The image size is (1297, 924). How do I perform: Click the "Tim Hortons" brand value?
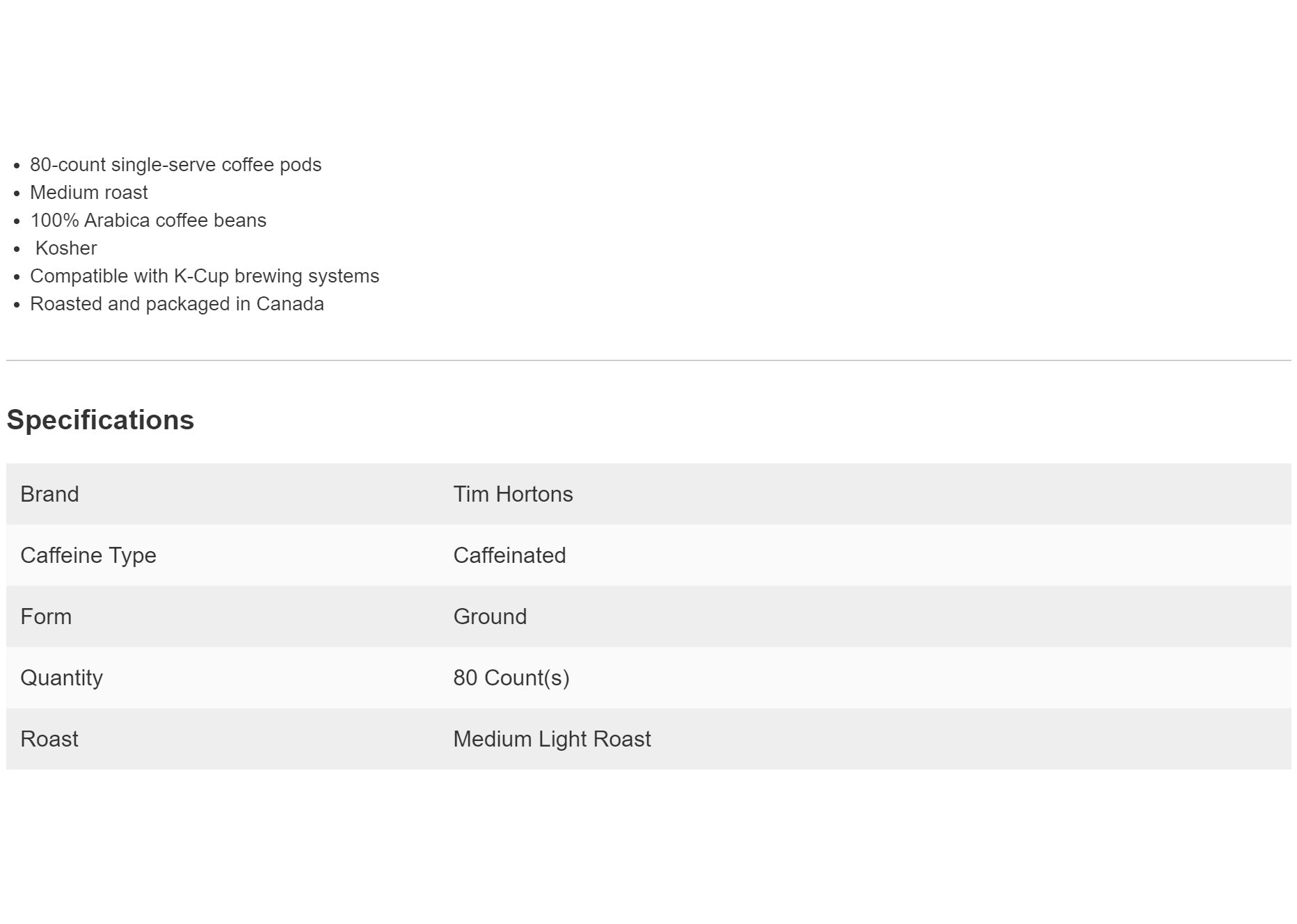513,494
